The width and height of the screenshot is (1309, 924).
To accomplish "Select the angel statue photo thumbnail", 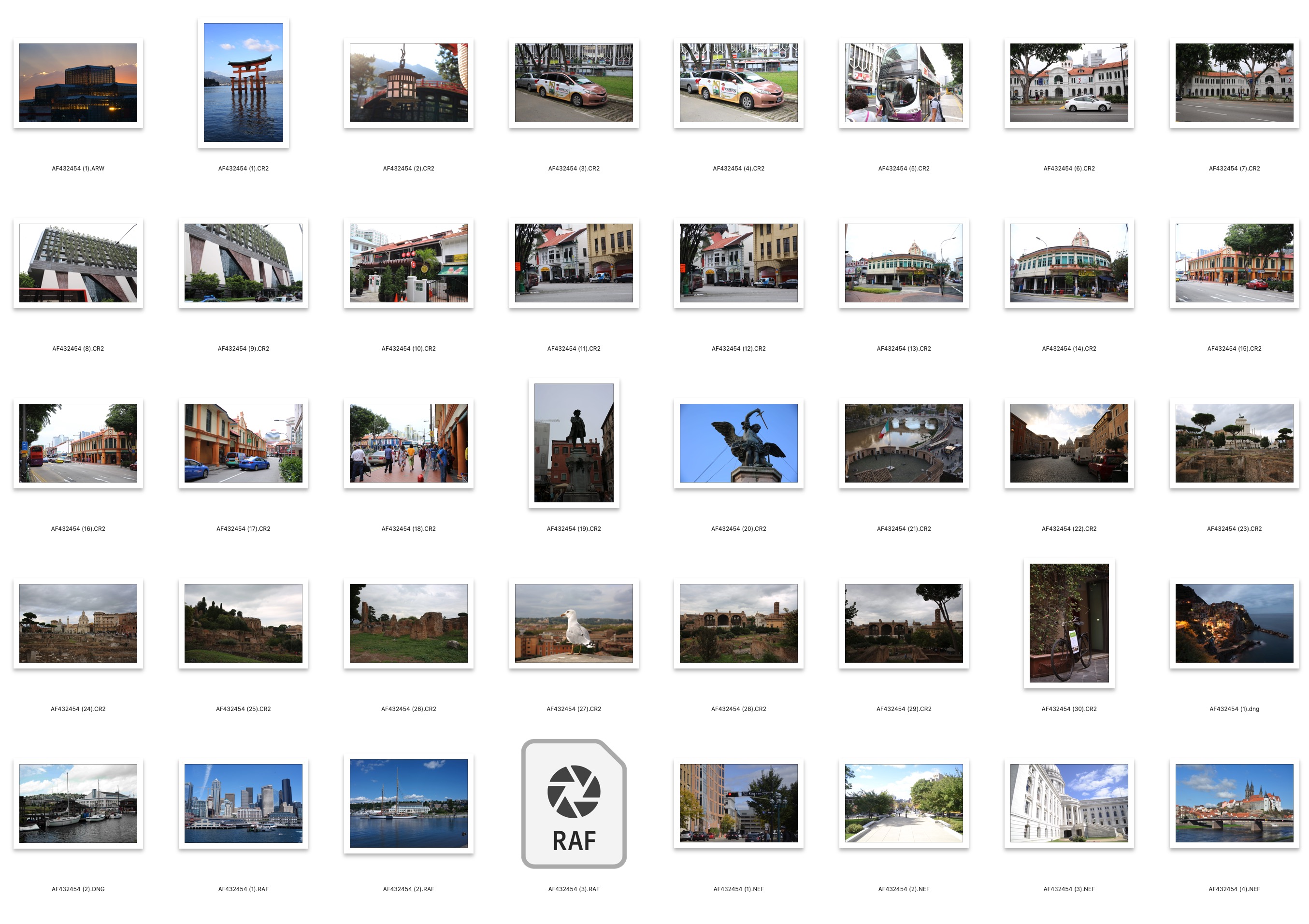I will (738, 443).
